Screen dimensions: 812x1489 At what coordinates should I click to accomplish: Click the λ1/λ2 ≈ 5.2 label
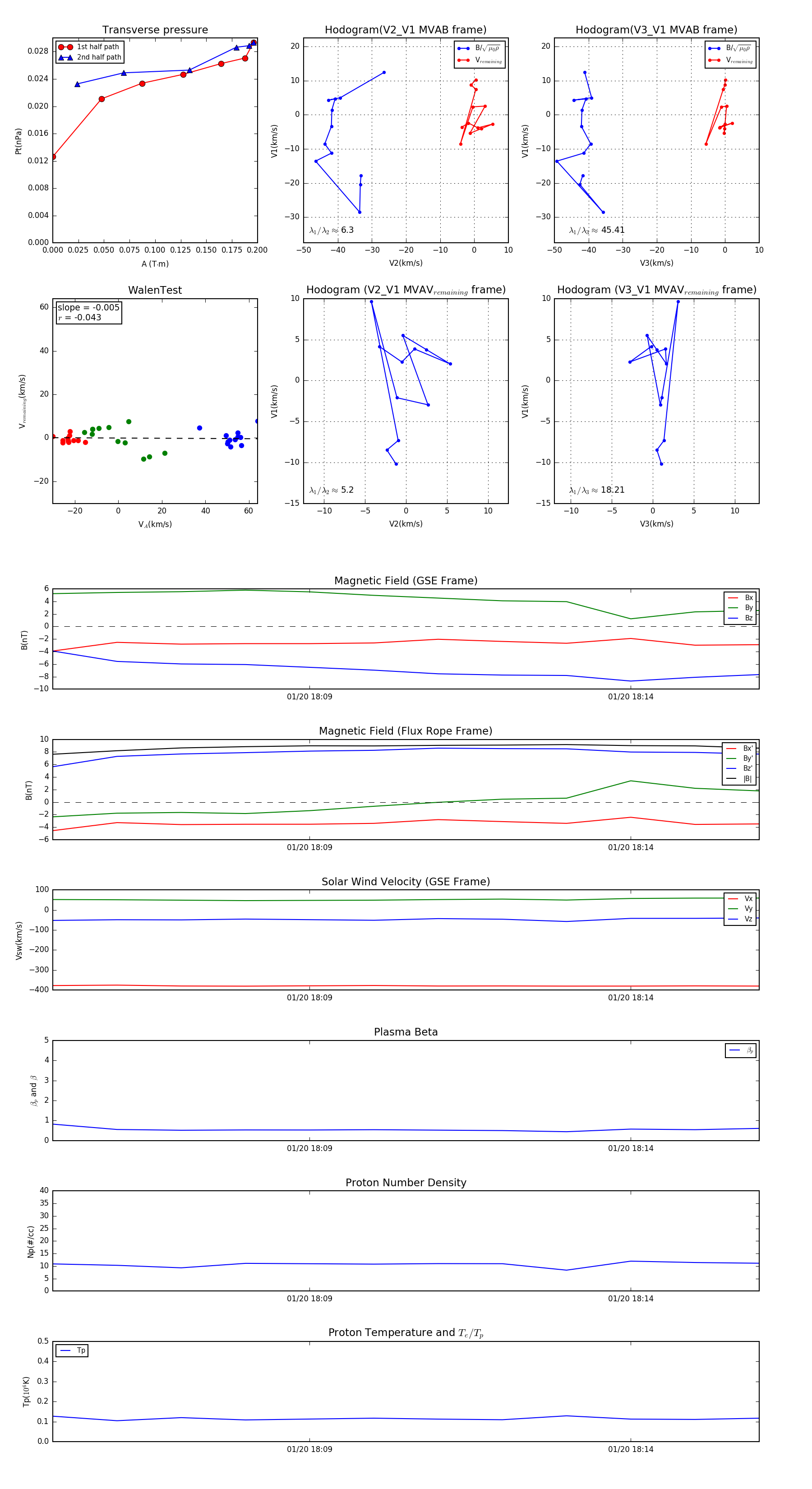click(x=331, y=490)
